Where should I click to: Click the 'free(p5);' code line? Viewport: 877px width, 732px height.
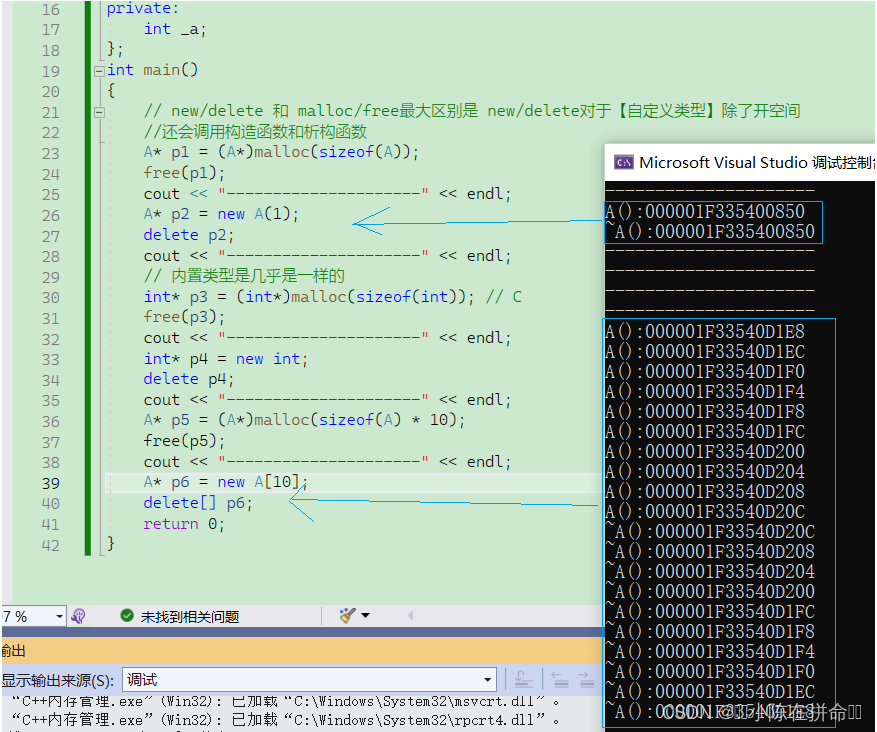click(x=184, y=441)
